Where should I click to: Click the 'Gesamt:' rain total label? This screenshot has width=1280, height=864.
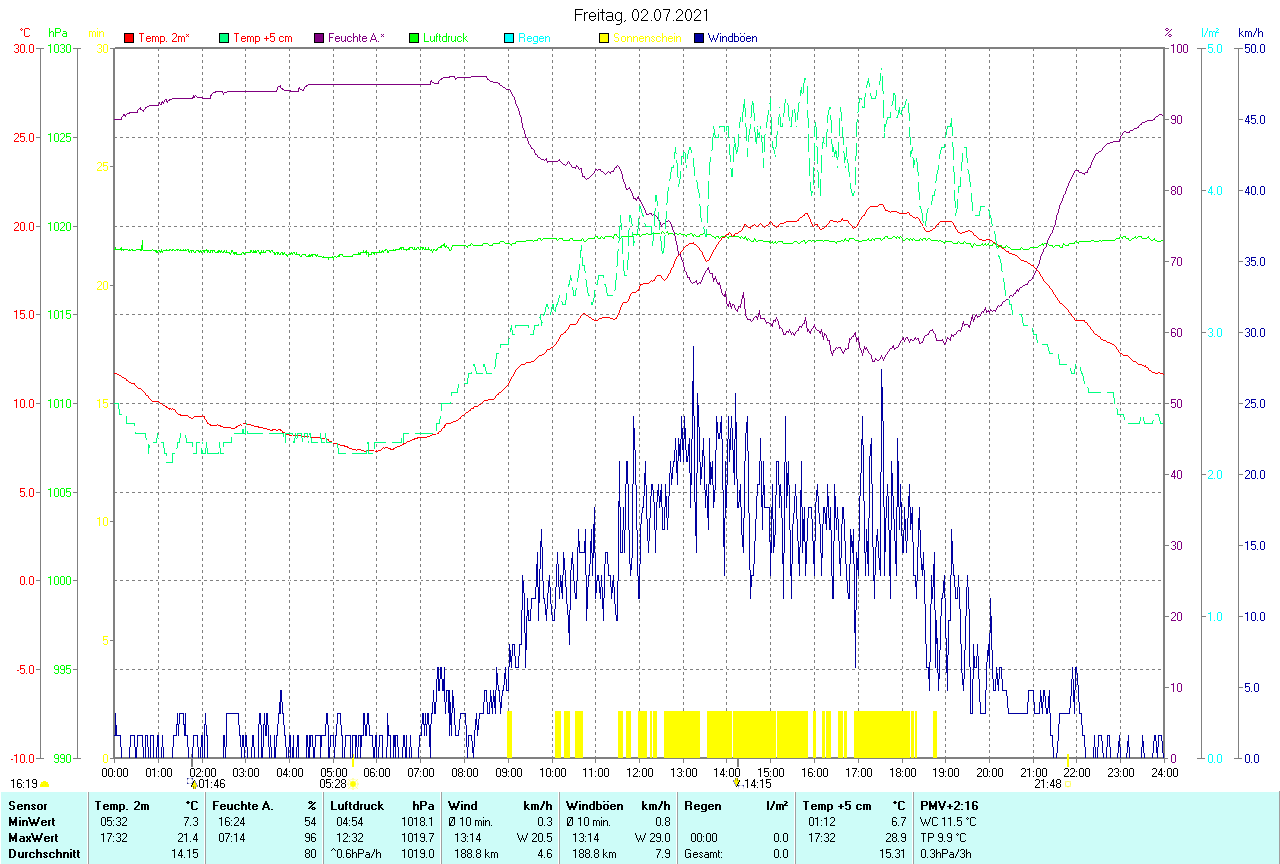pos(703,854)
